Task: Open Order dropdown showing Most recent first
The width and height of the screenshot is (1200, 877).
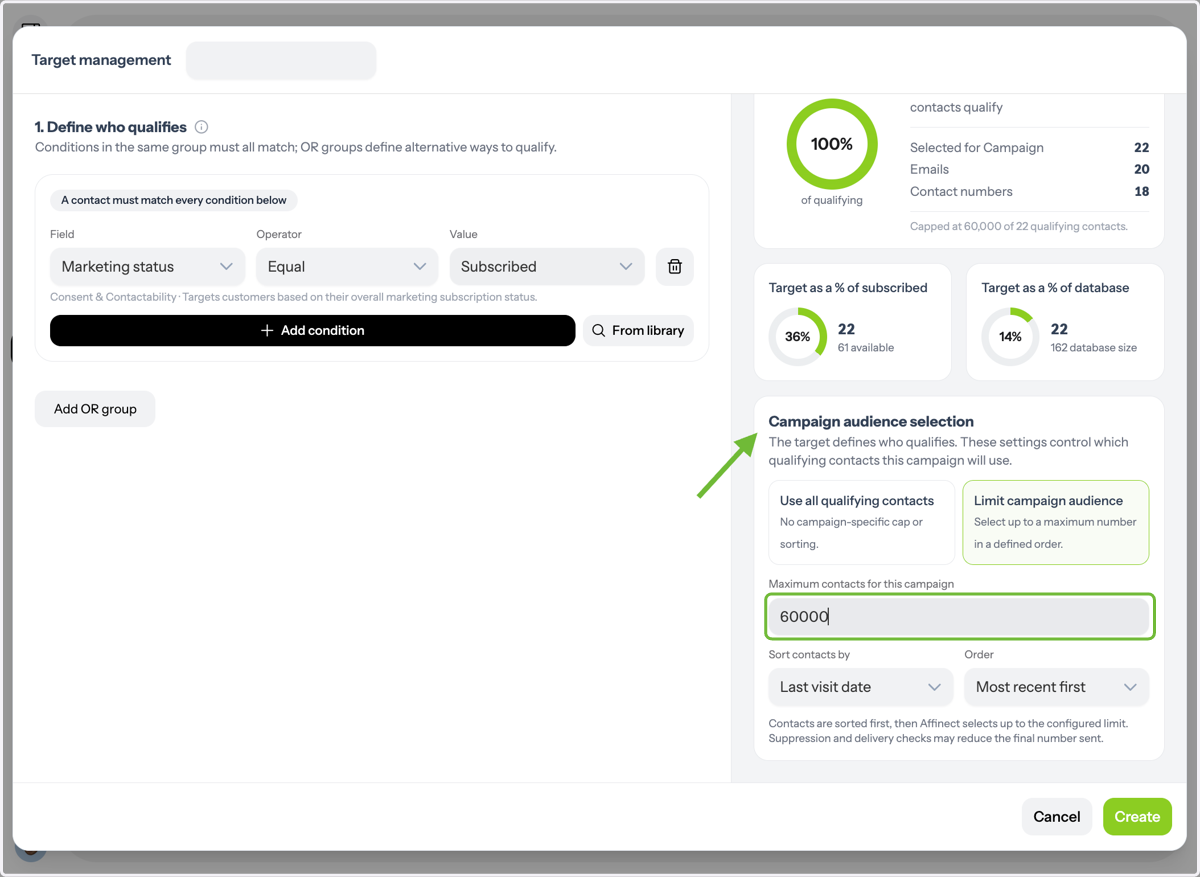Action: point(1056,687)
